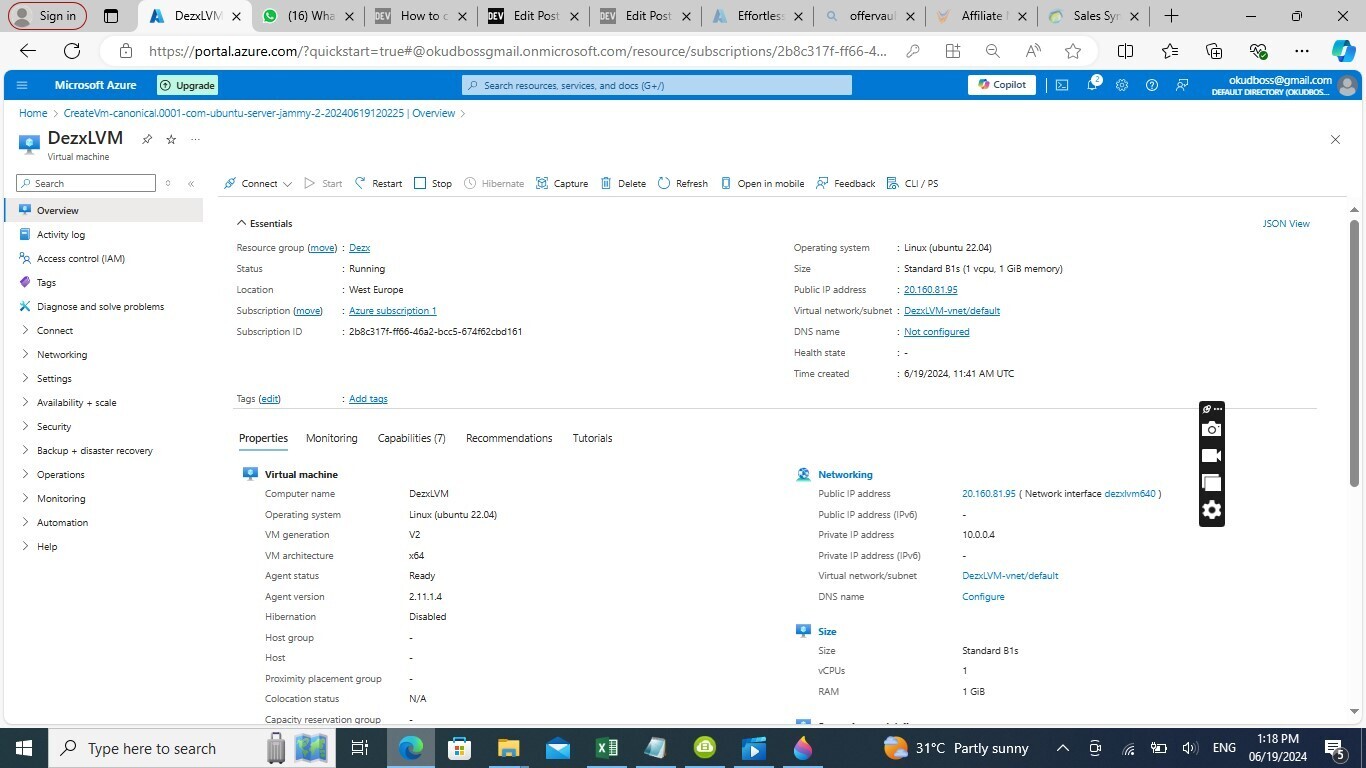
Task: Go to Home in the breadcrumb
Action: (33, 113)
